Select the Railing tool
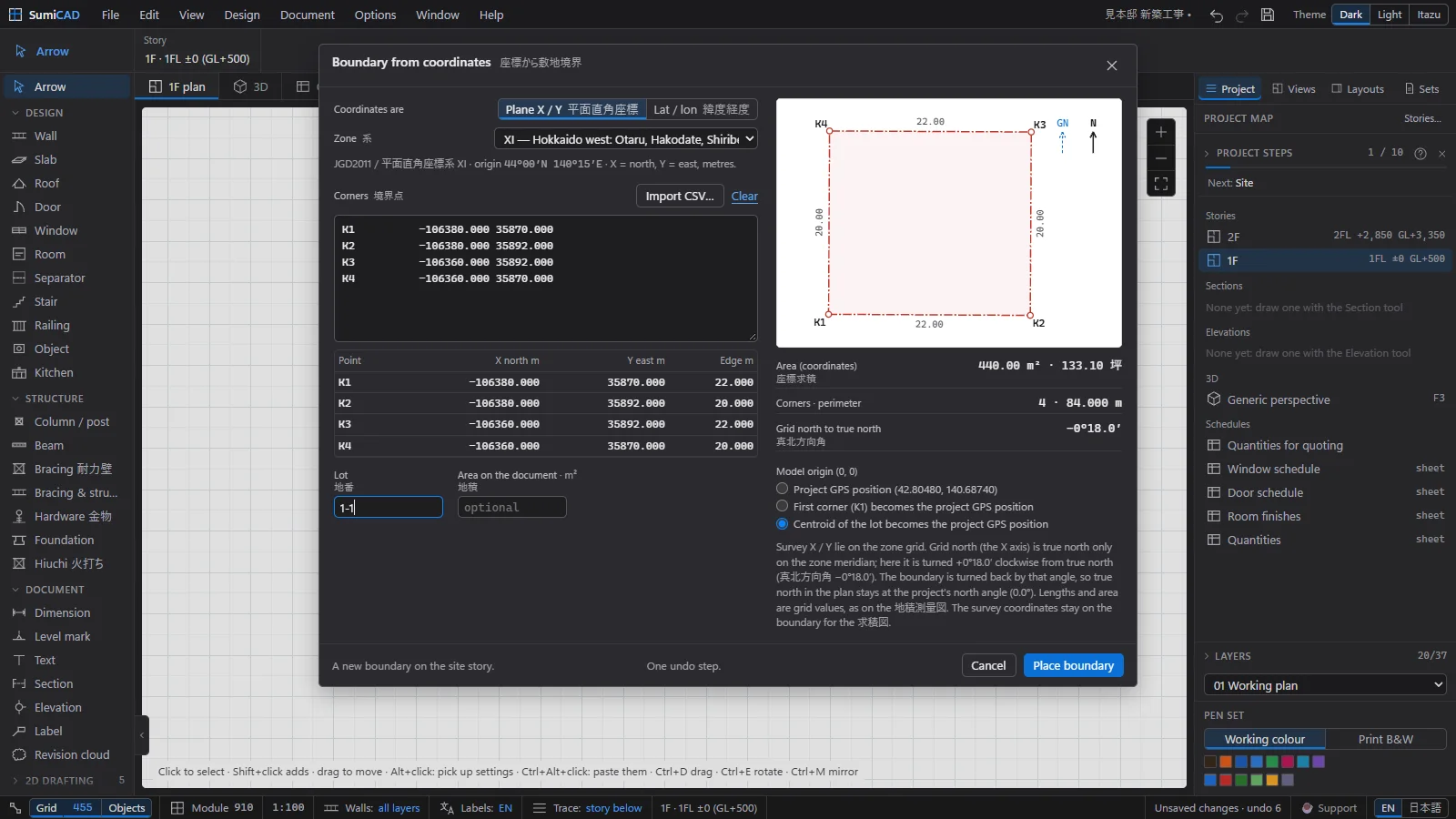This screenshot has height=819, width=1456. [x=67, y=326]
